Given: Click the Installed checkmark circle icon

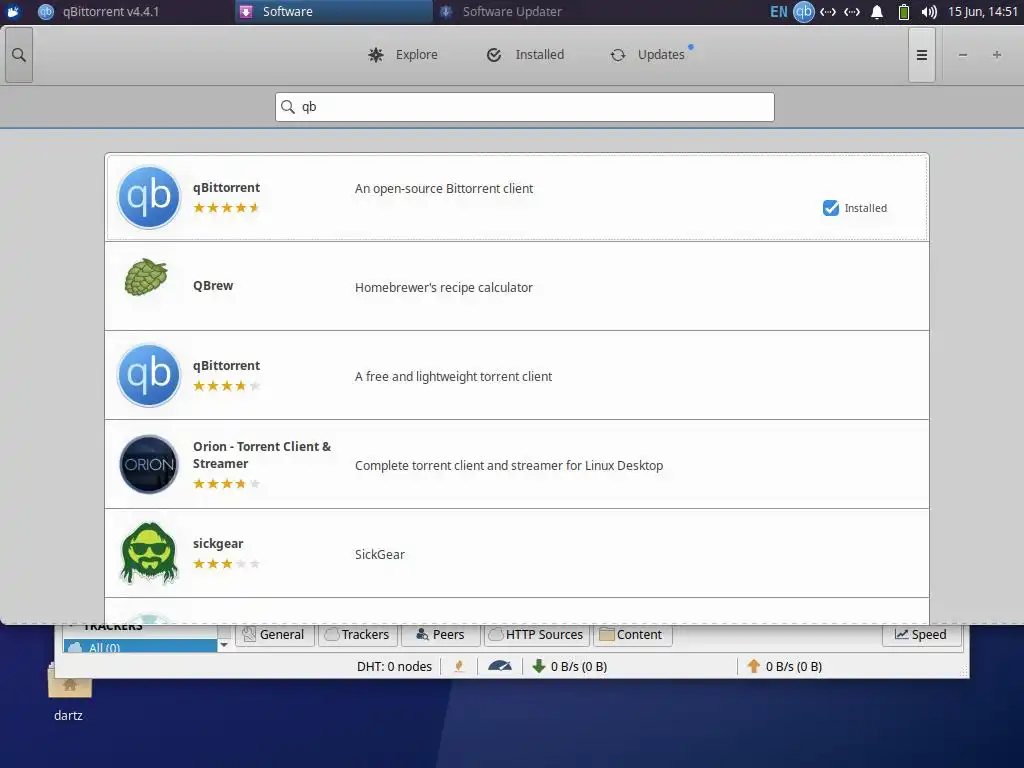Looking at the screenshot, I should coord(494,55).
